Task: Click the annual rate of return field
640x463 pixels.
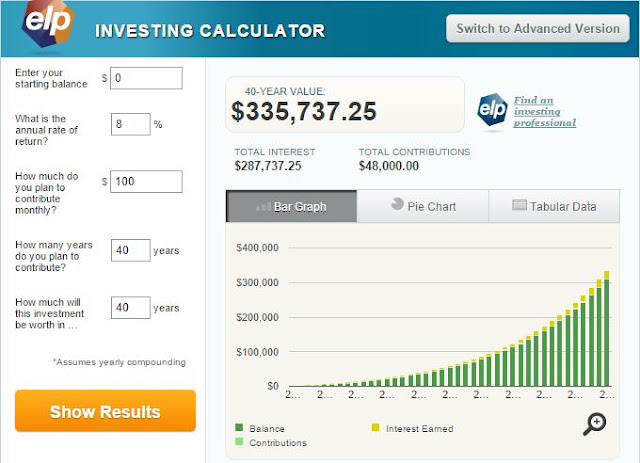Action: (131, 124)
